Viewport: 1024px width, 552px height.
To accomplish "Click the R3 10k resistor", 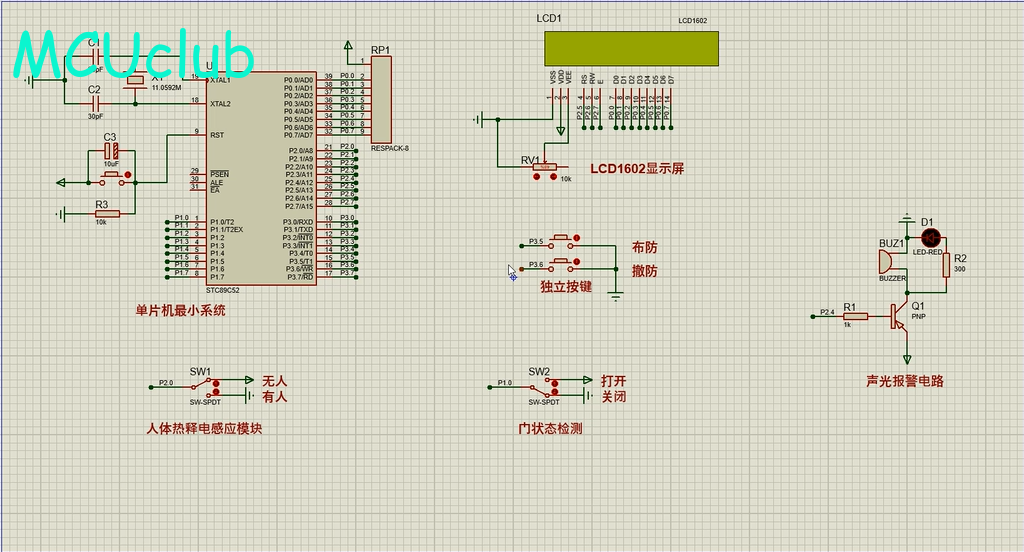I will [x=108, y=213].
